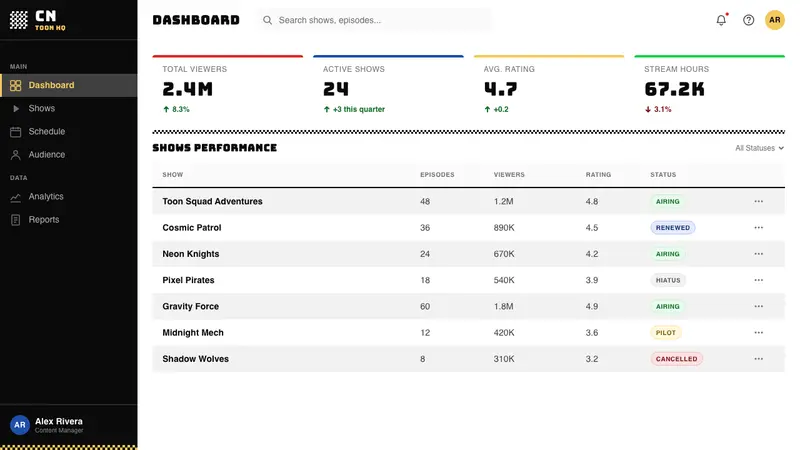The image size is (800, 450).
Task: Click the Active Shows 24 card
Action: 388,88
